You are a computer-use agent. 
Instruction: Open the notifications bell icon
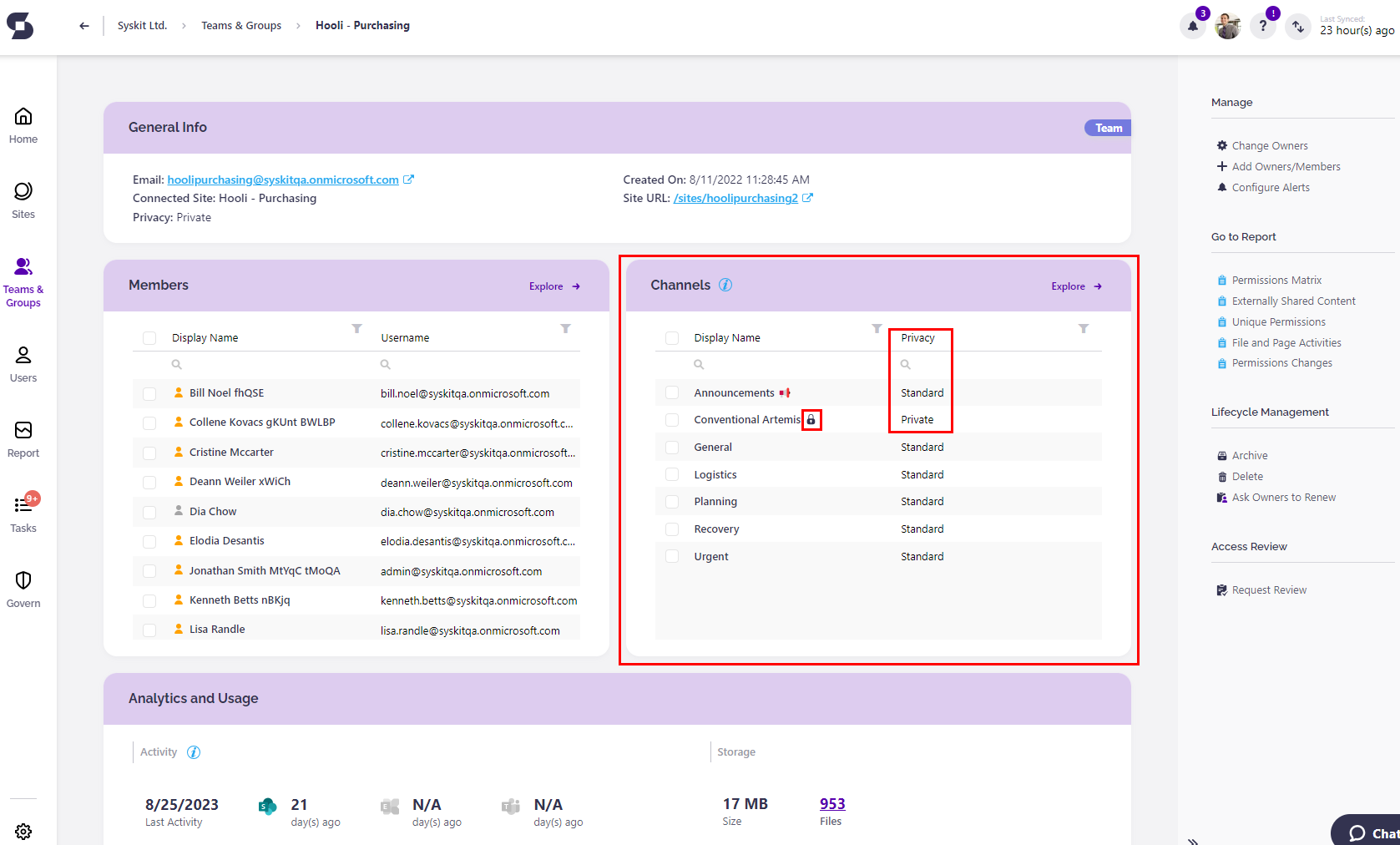pos(1193,27)
